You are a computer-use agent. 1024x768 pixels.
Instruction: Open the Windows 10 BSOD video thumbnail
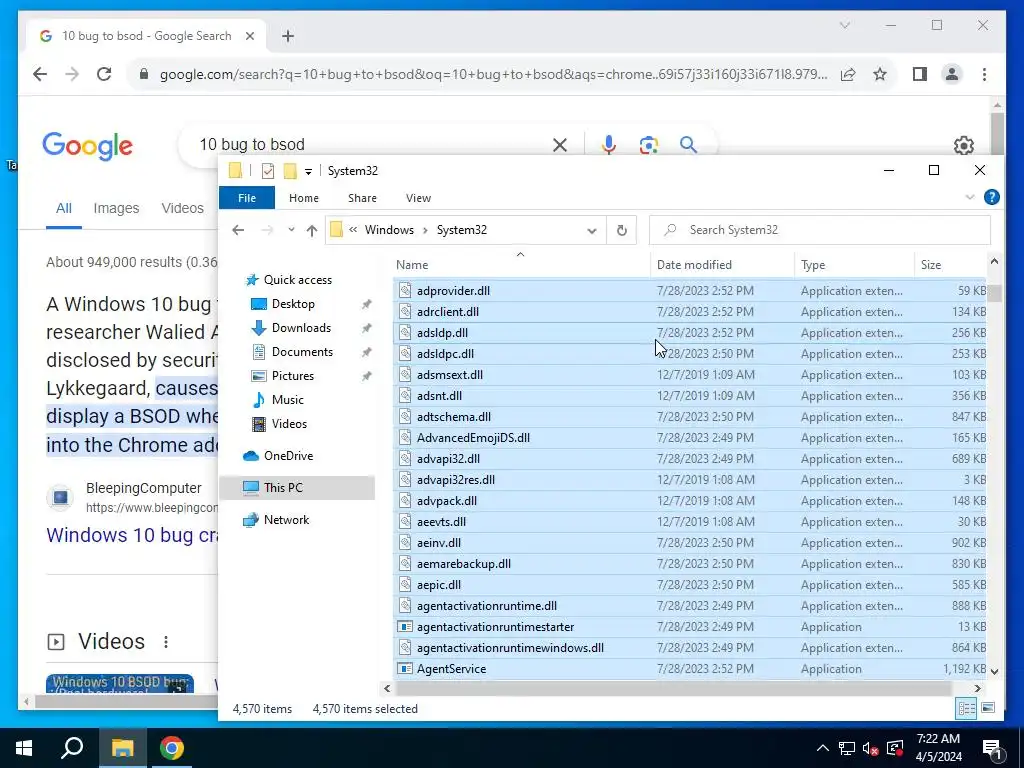(120, 683)
